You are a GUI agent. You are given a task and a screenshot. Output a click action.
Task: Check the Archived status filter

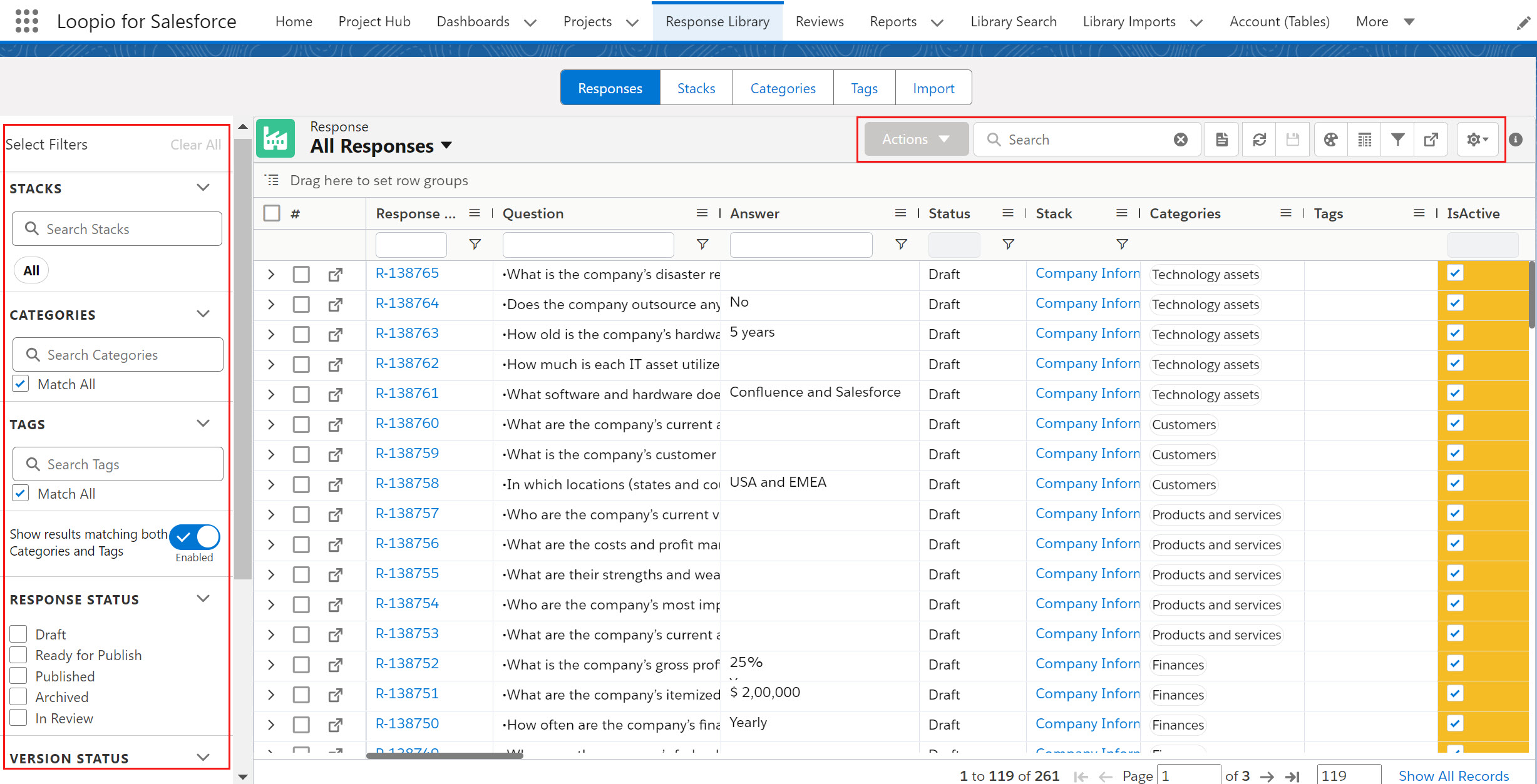point(19,696)
